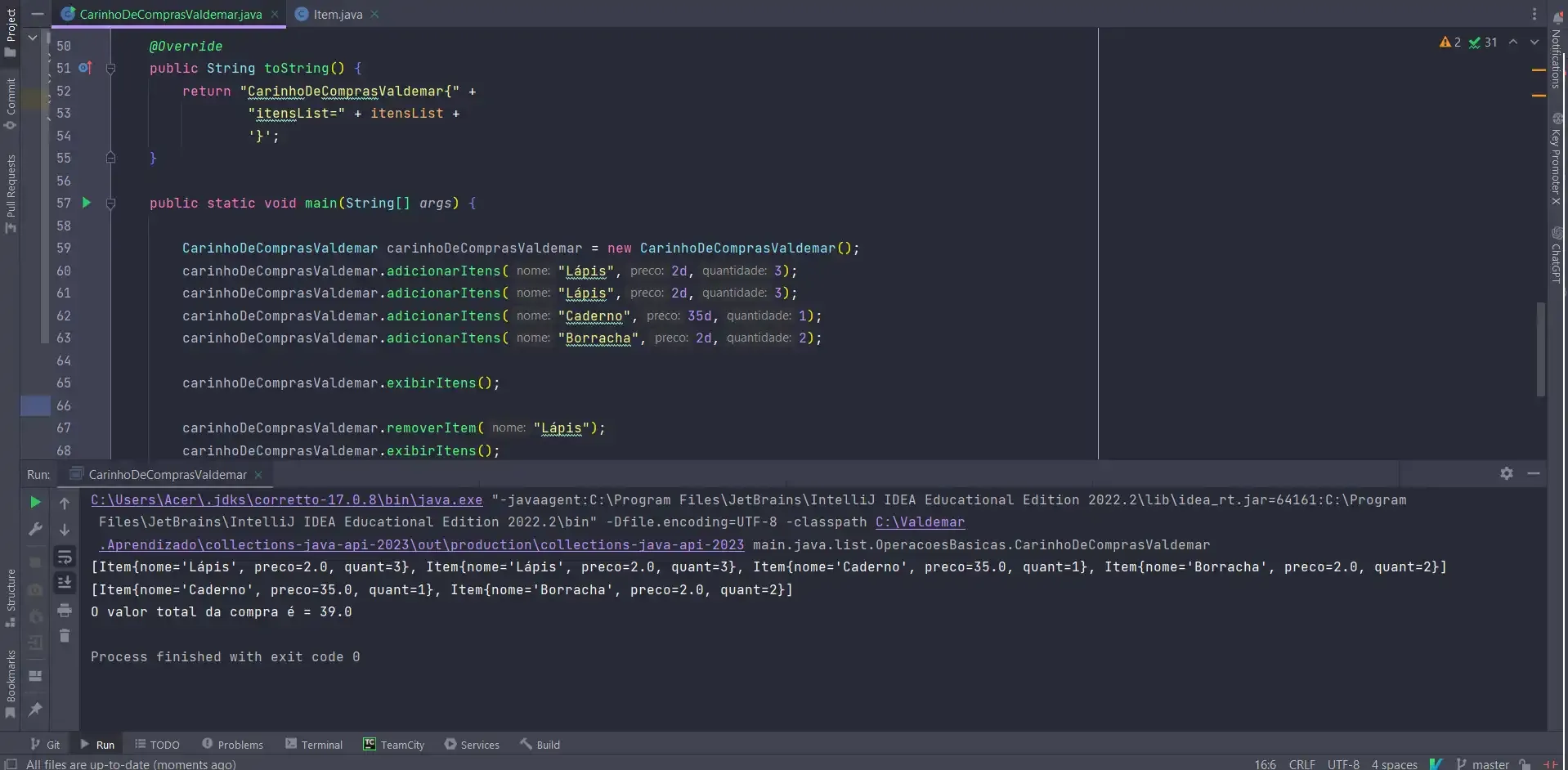The height and width of the screenshot is (770, 1568).
Task: Open collections-java-api-2023 output path link
Action: [422, 544]
